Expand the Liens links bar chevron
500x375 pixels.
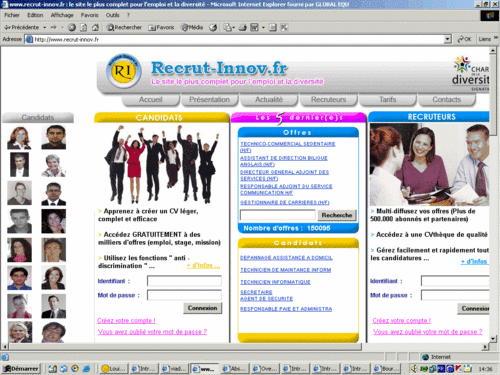click(x=496, y=38)
